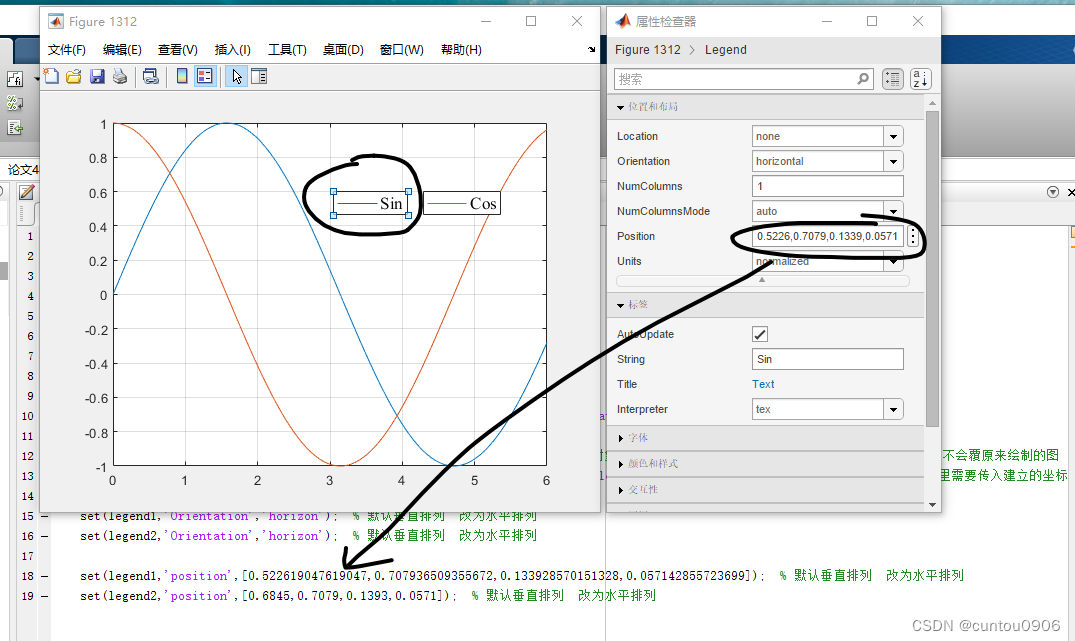Open the 帮助(H) menu
The height and width of the screenshot is (641, 1075).
(x=461, y=50)
